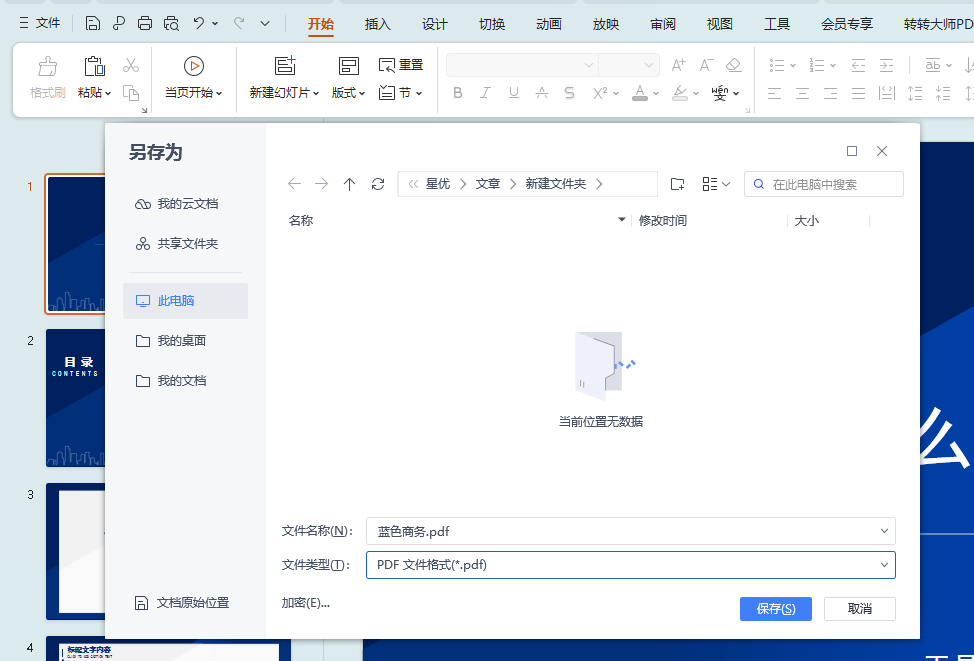Create a new folder icon
Viewport: 974px width, 661px height.
click(678, 184)
